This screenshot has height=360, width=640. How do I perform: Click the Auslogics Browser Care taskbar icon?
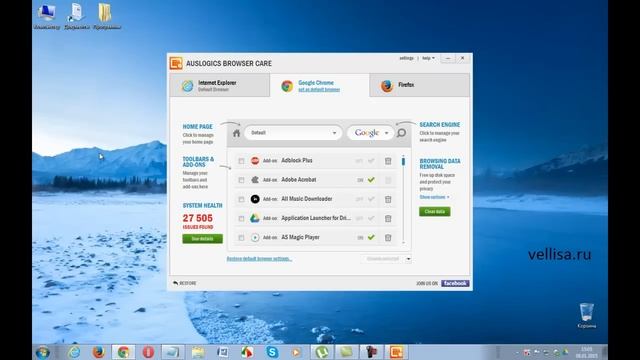396,352
